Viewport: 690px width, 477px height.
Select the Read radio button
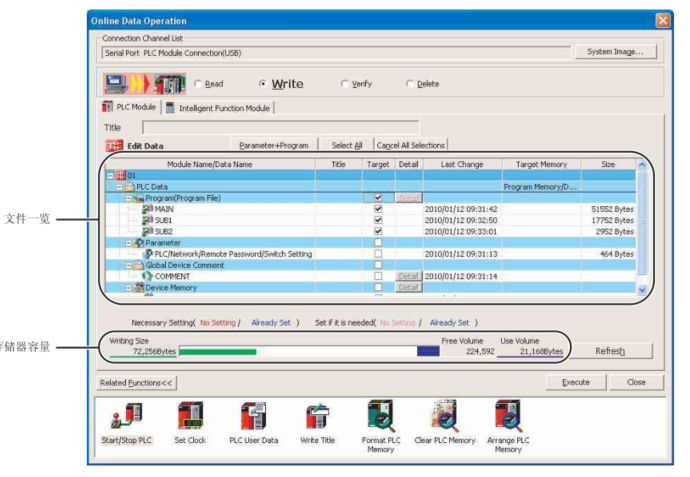pos(198,84)
